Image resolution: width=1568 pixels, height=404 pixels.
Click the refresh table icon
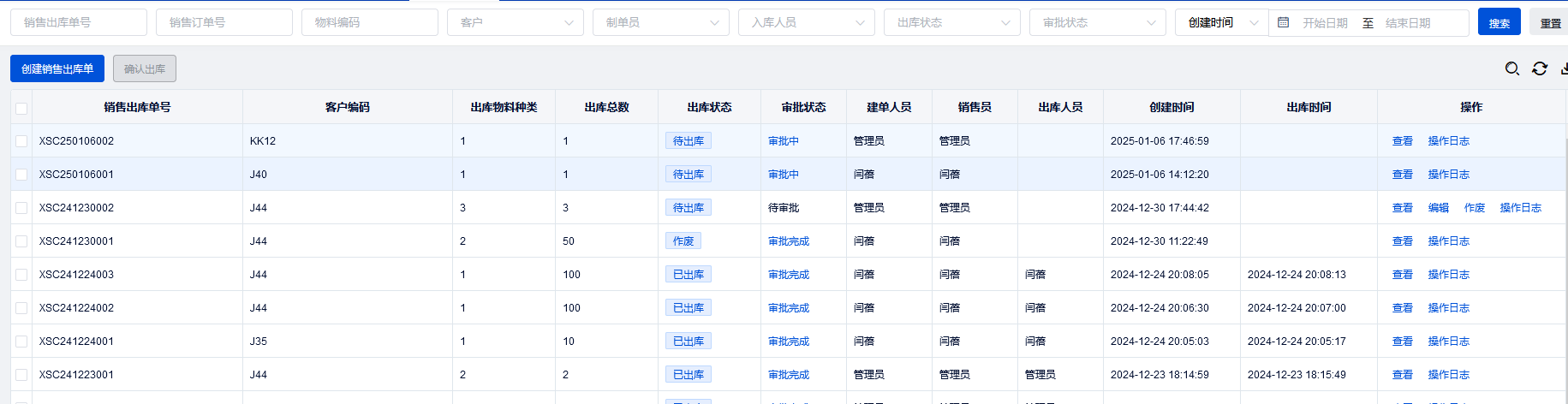pyautogui.click(x=1540, y=68)
